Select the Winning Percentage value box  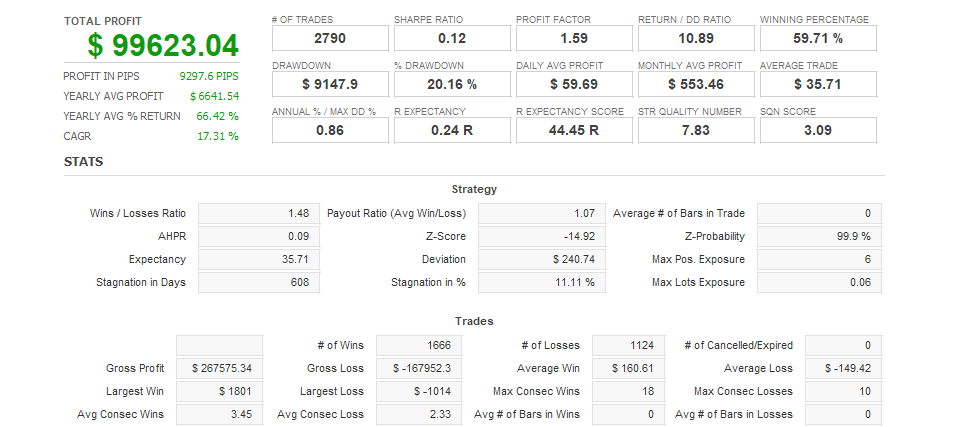pos(818,38)
